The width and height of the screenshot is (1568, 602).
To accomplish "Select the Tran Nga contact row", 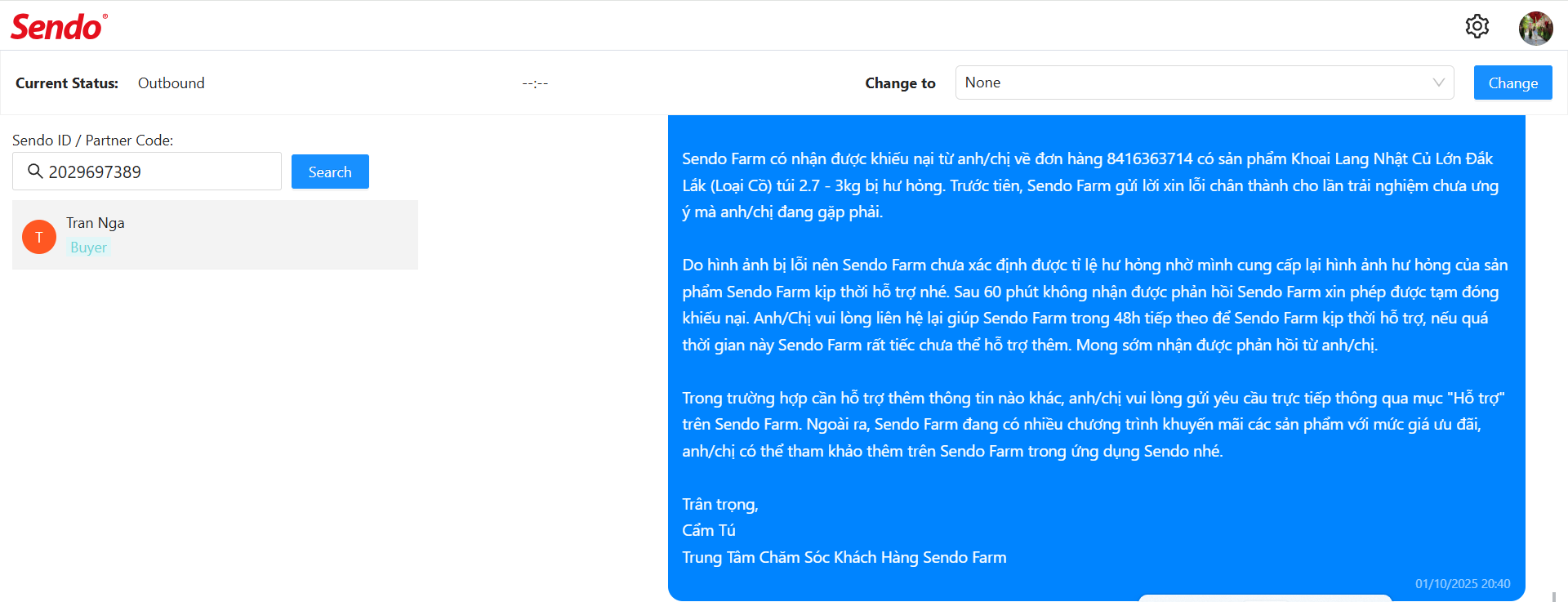I will coord(215,234).
